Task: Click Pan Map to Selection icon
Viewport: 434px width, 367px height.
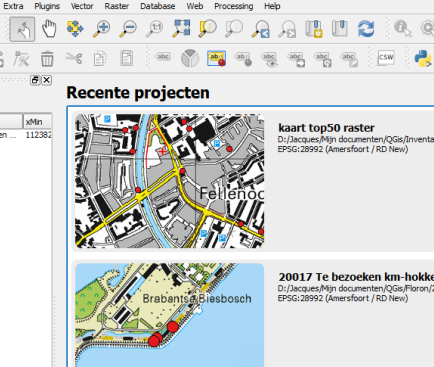Action: pos(75,29)
